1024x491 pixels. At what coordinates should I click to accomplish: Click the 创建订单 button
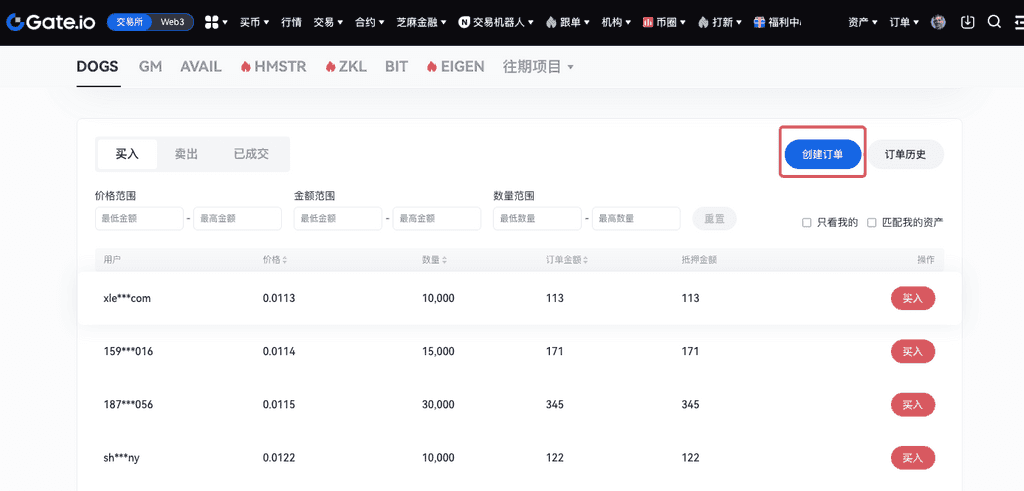coord(822,155)
